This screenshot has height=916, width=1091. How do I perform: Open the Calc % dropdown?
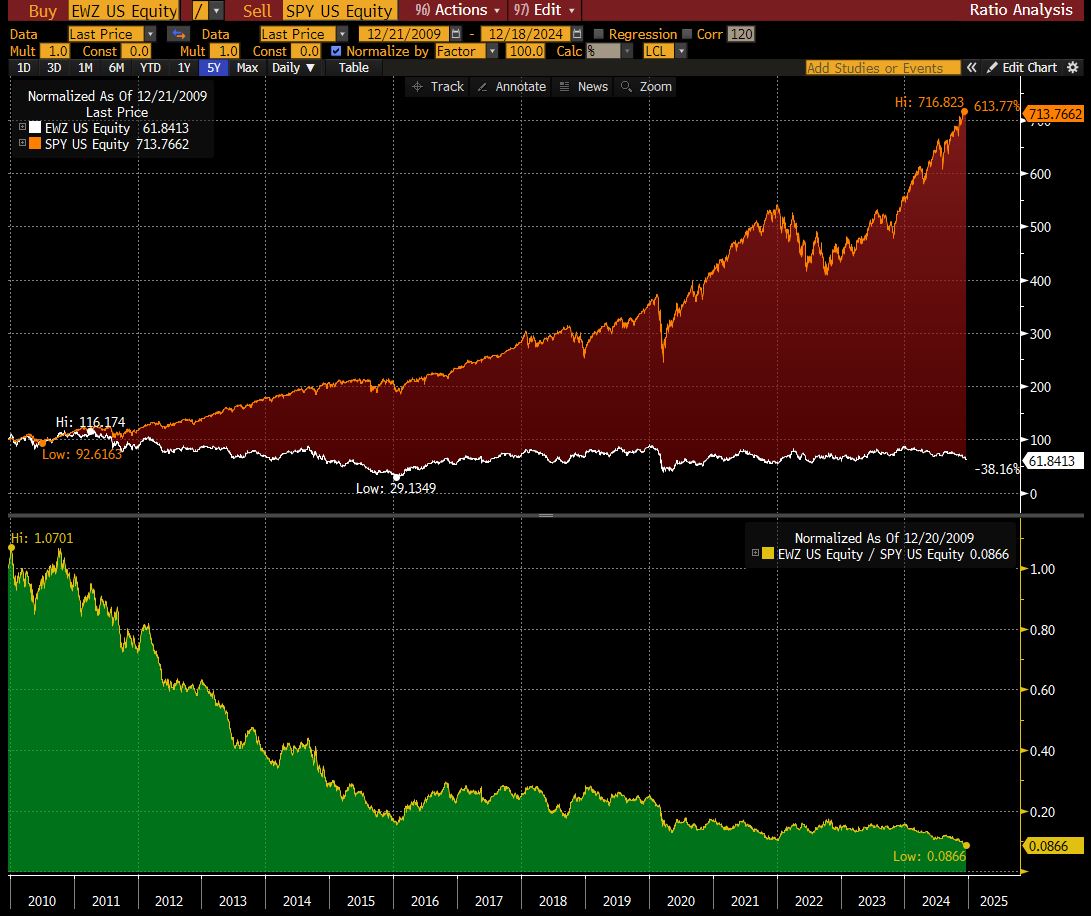(627, 51)
